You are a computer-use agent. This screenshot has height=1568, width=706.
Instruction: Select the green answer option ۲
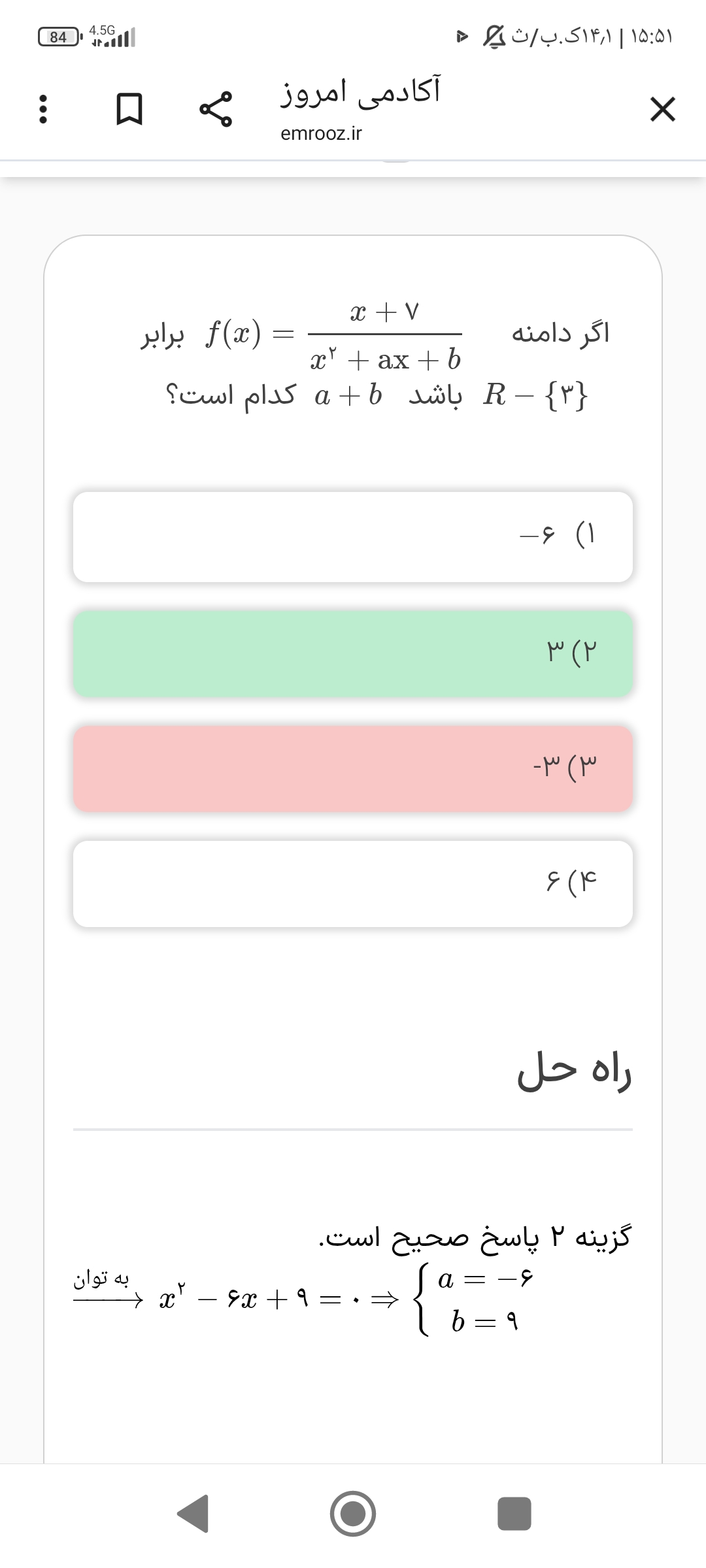(353, 653)
